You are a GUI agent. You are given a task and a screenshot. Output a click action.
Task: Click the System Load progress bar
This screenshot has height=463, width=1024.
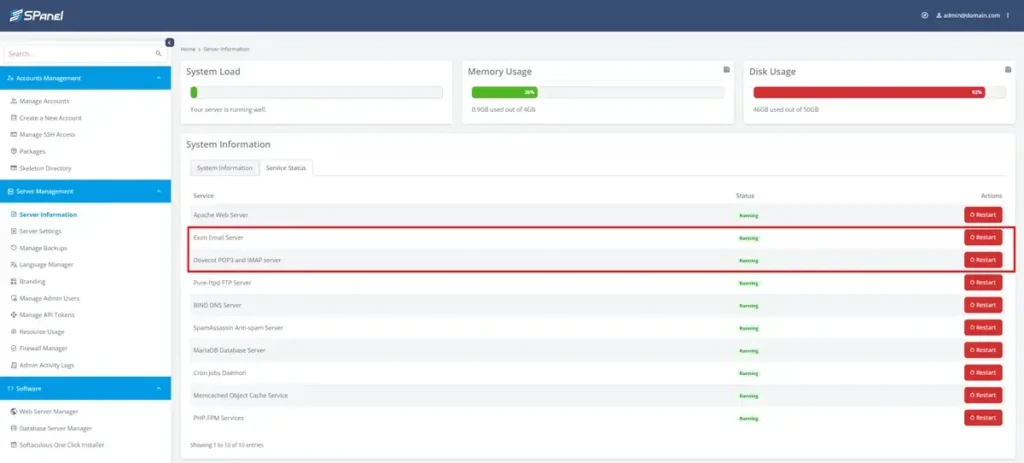316,93
